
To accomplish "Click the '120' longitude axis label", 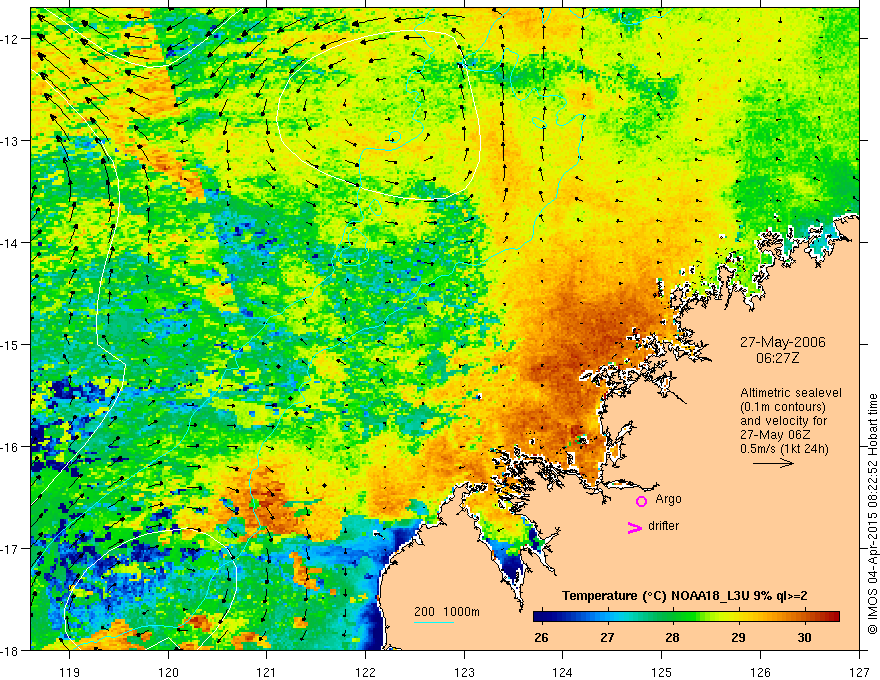I will point(168,672).
